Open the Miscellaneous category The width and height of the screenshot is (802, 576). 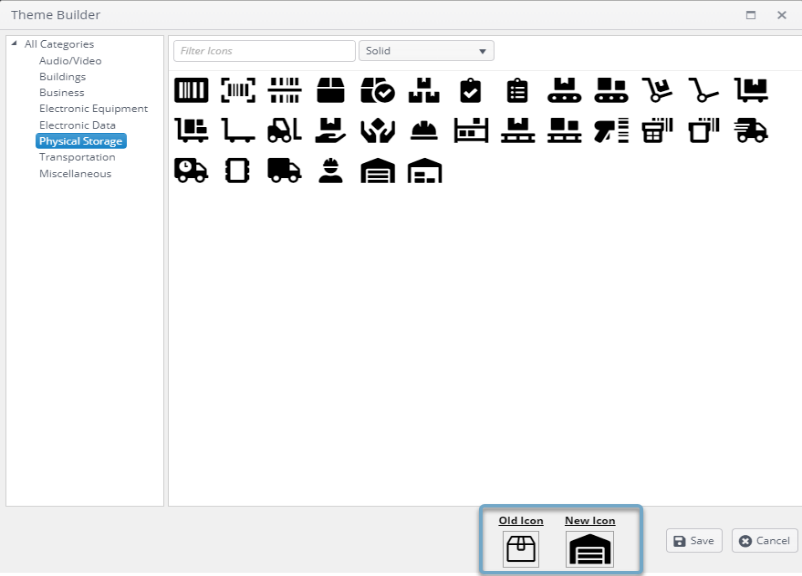[75, 173]
